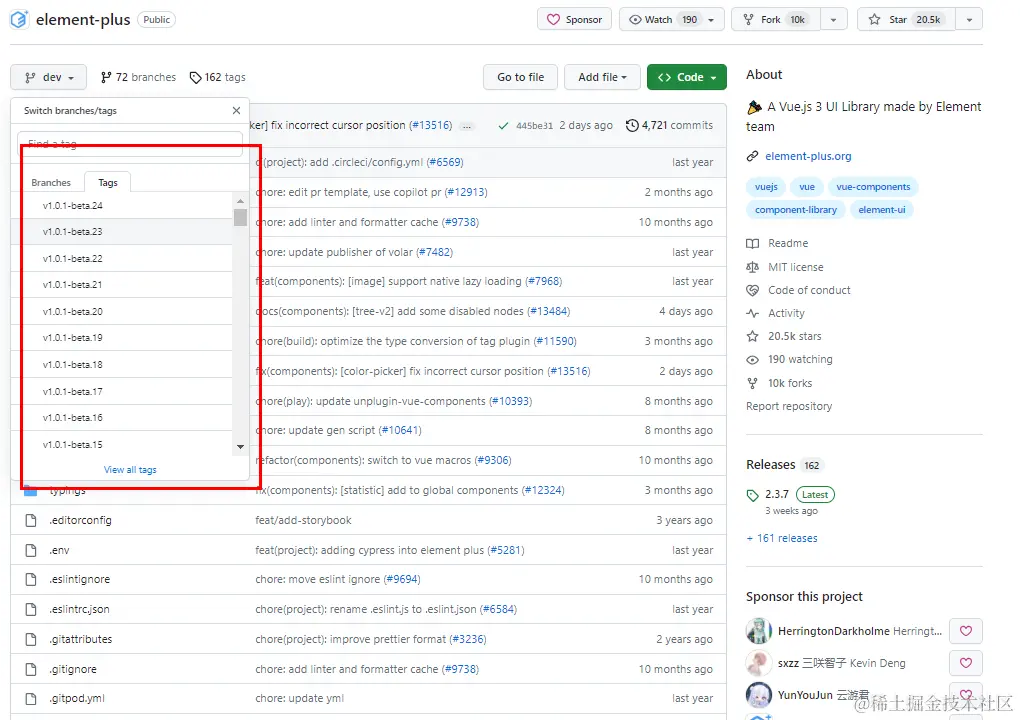Open pull request #13484 link
The width and height of the screenshot is (1020, 720).
pos(548,312)
